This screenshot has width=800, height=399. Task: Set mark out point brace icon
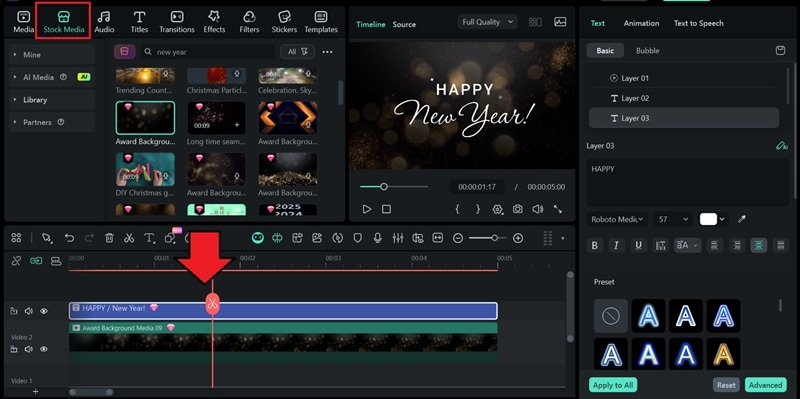pos(478,209)
